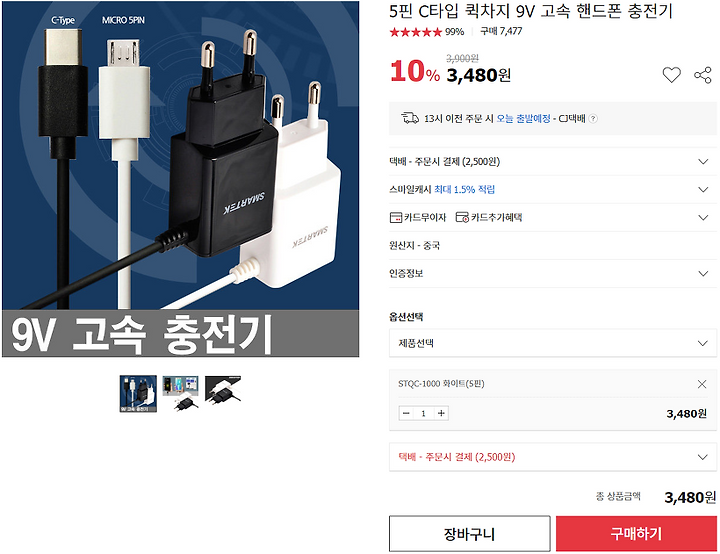Remove STQC-1000 화이트(5핀) option with X
This screenshot has height=554, width=720.
702,384
